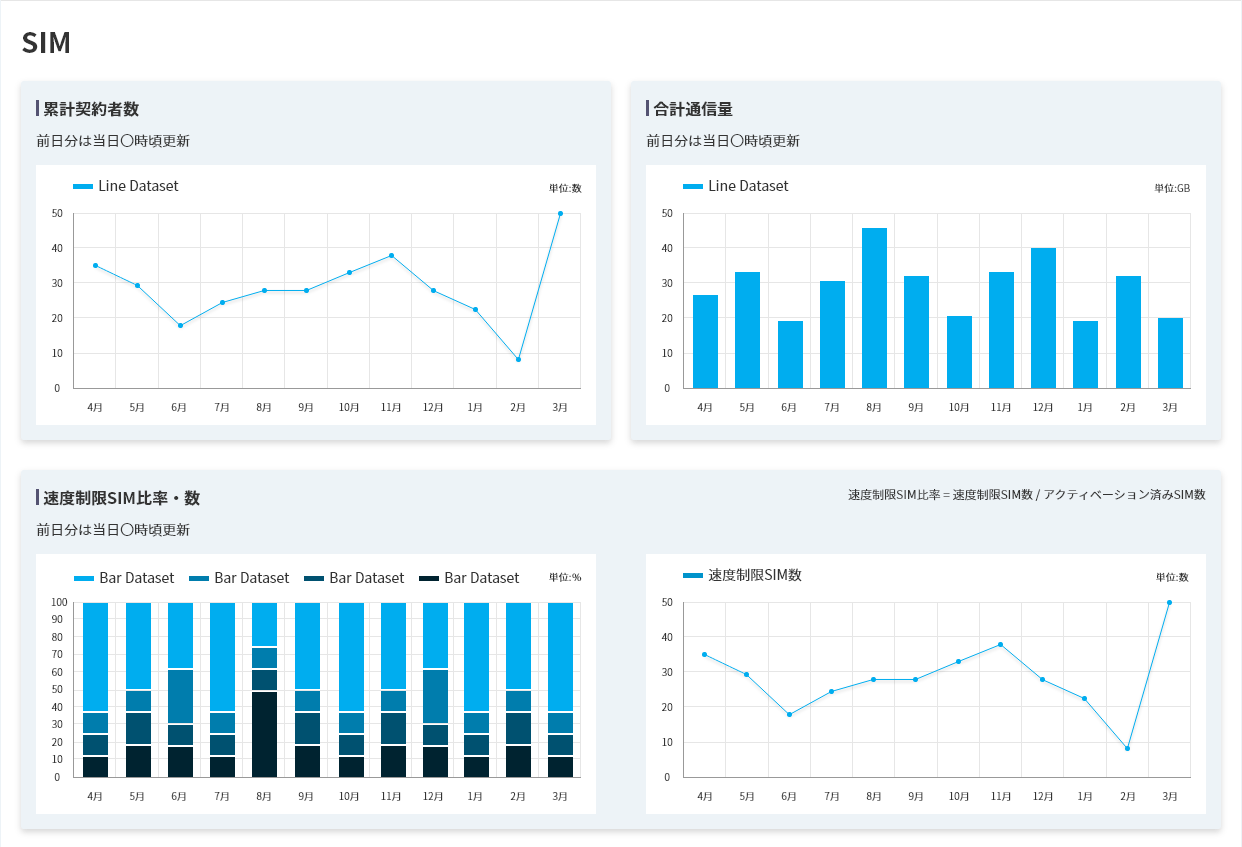Click the medium blue segment of 6月 stacked bar
1242x847 pixels.
coord(180,696)
